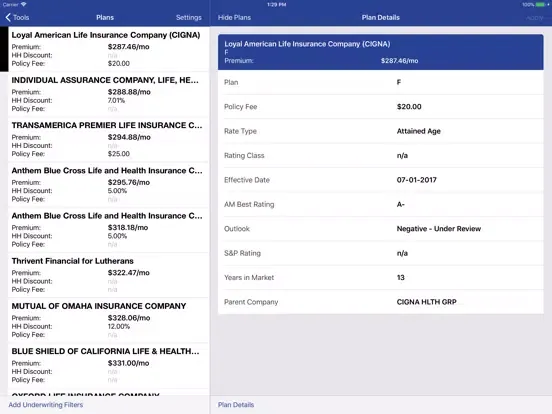Tap the battery indicator in status bar
This screenshot has height=414, width=552.
(540, 5)
